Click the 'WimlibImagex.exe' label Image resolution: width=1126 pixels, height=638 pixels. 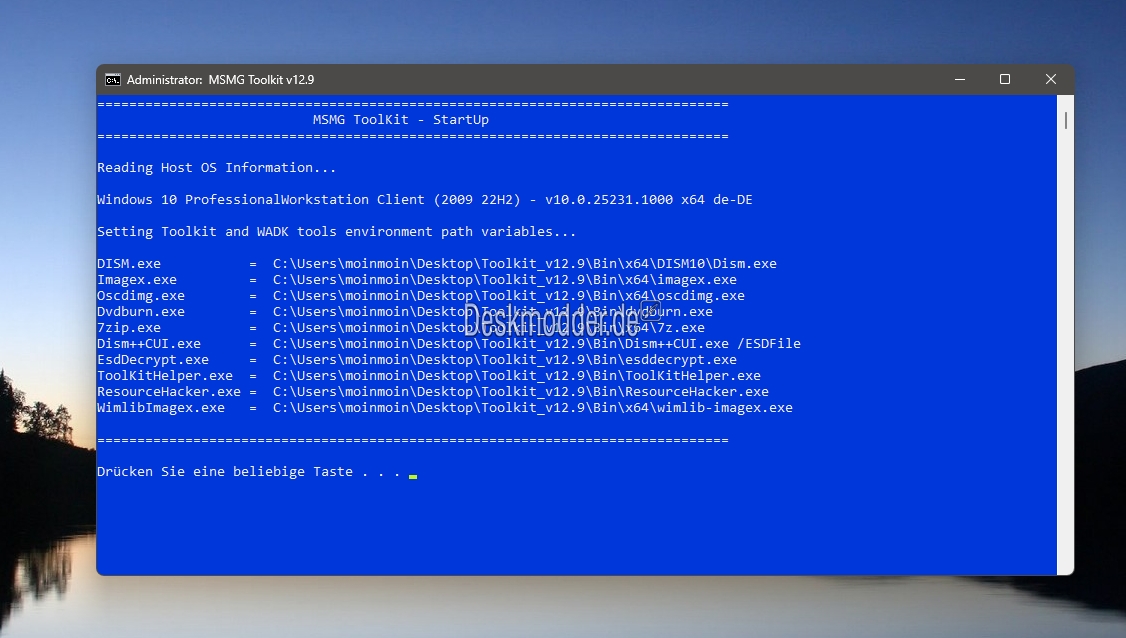click(x=161, y=407)
